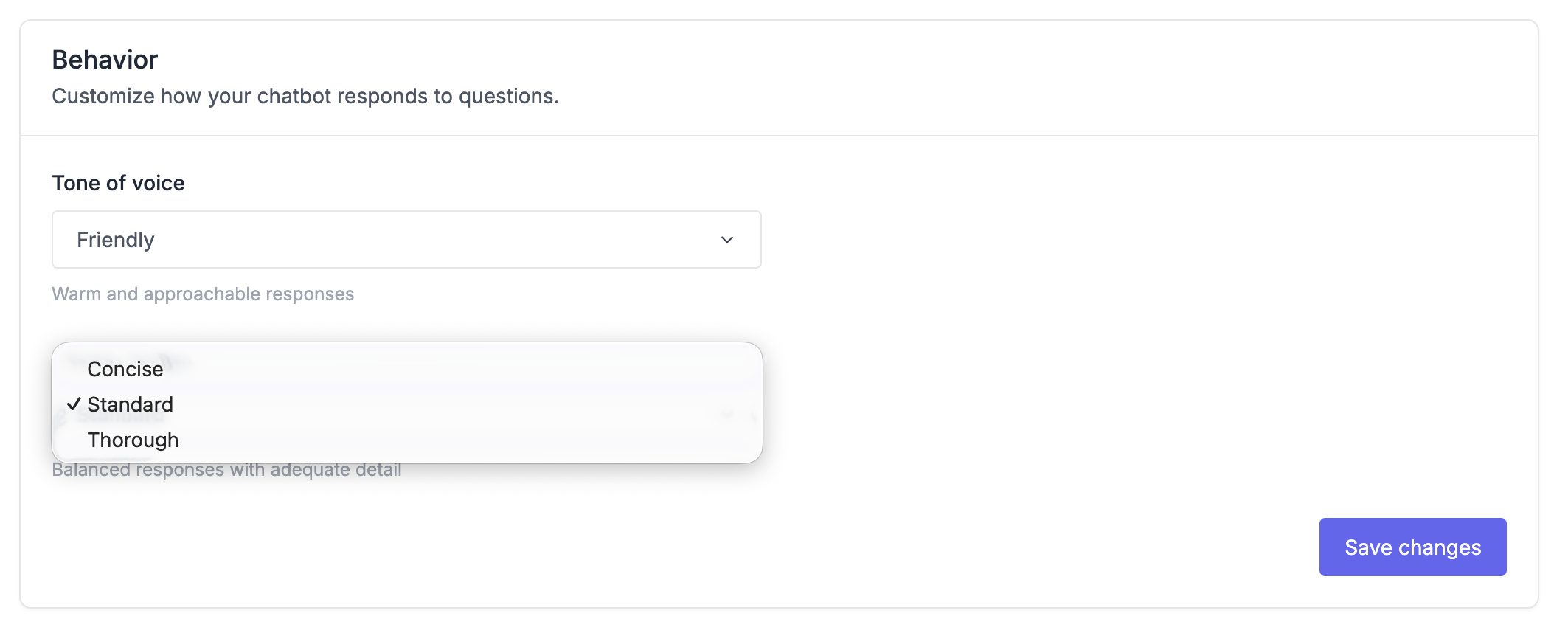Select the Concise option
1568x633 pixels.
(125, 369)
